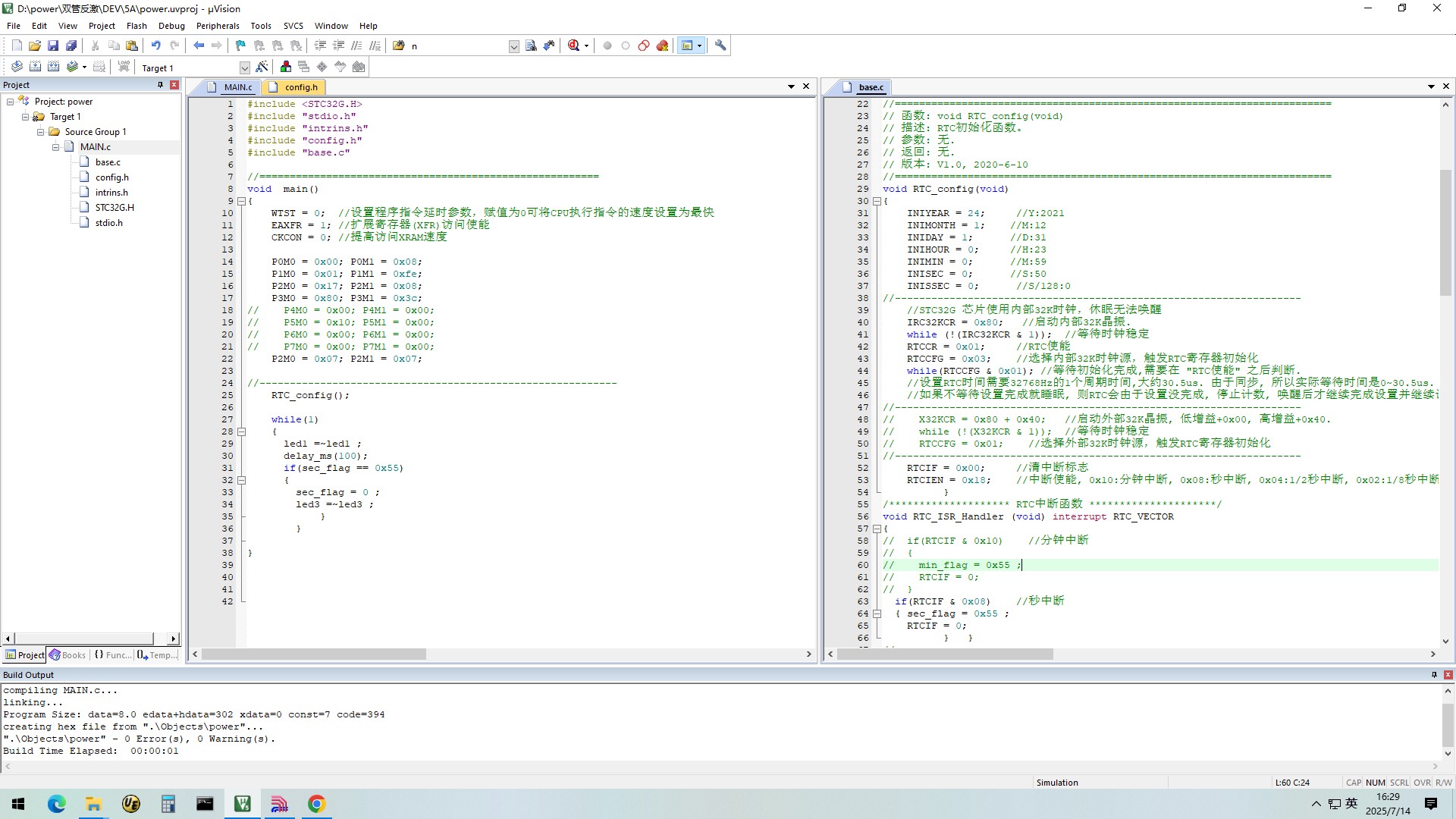Screen dimensions: 1456x819
Task: Indent the selected lines
Action: coord(320,45)
